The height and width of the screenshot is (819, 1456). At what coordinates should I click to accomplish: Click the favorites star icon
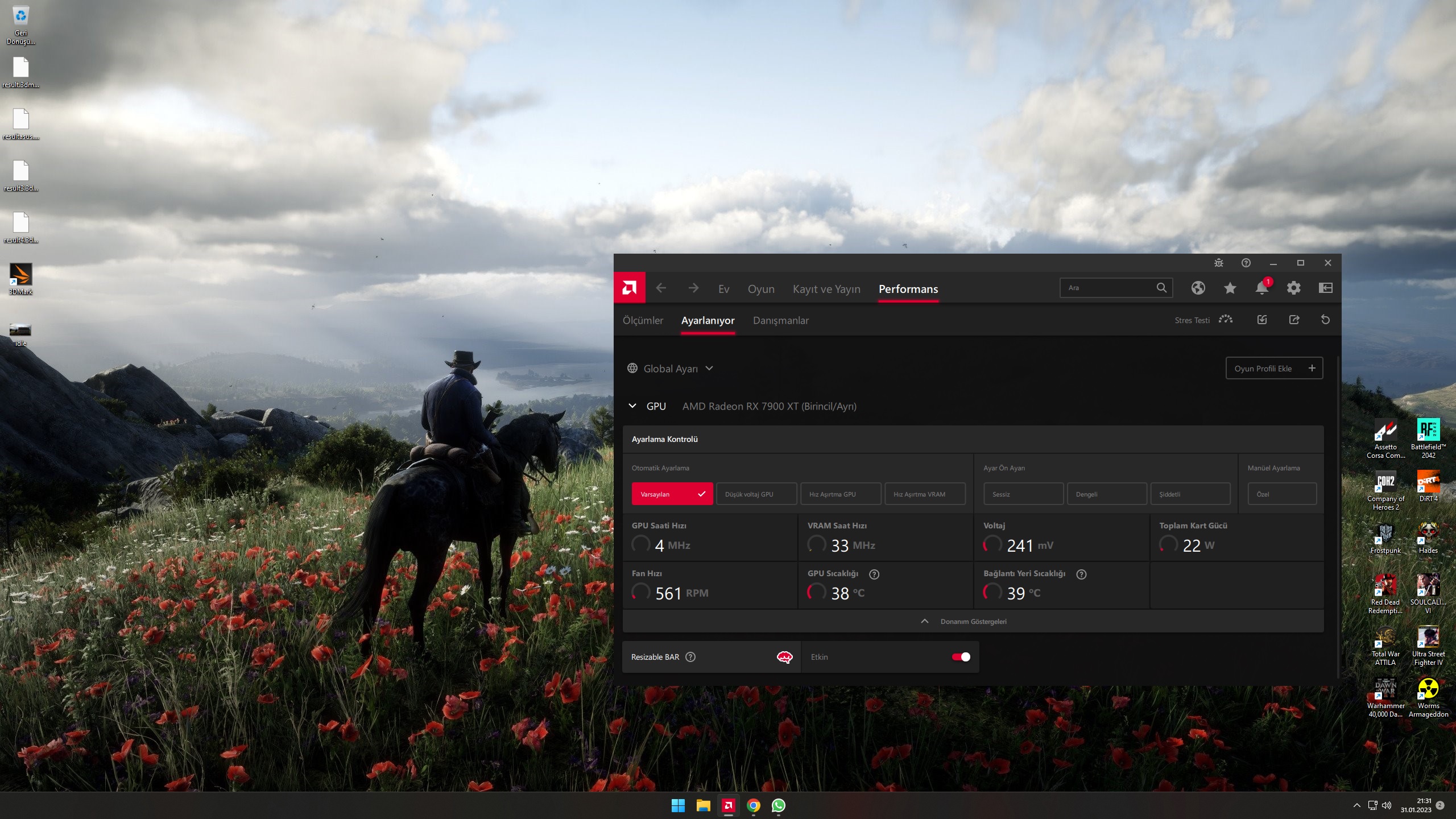tap(1230, 288)
